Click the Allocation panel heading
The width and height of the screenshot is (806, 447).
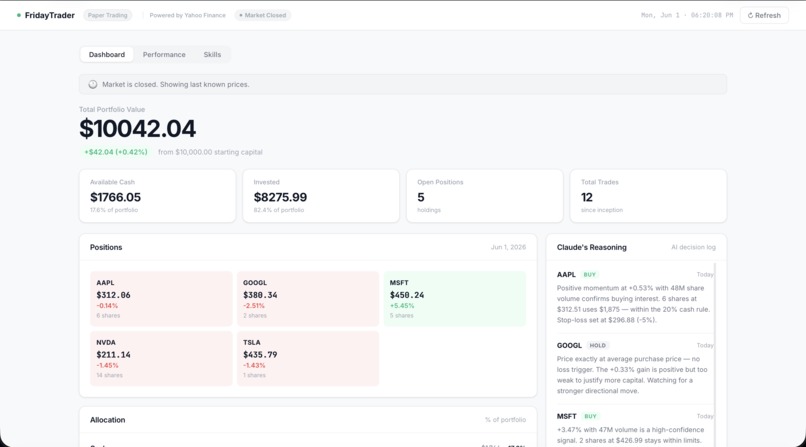pyautogui.click(x=107, y=420)
